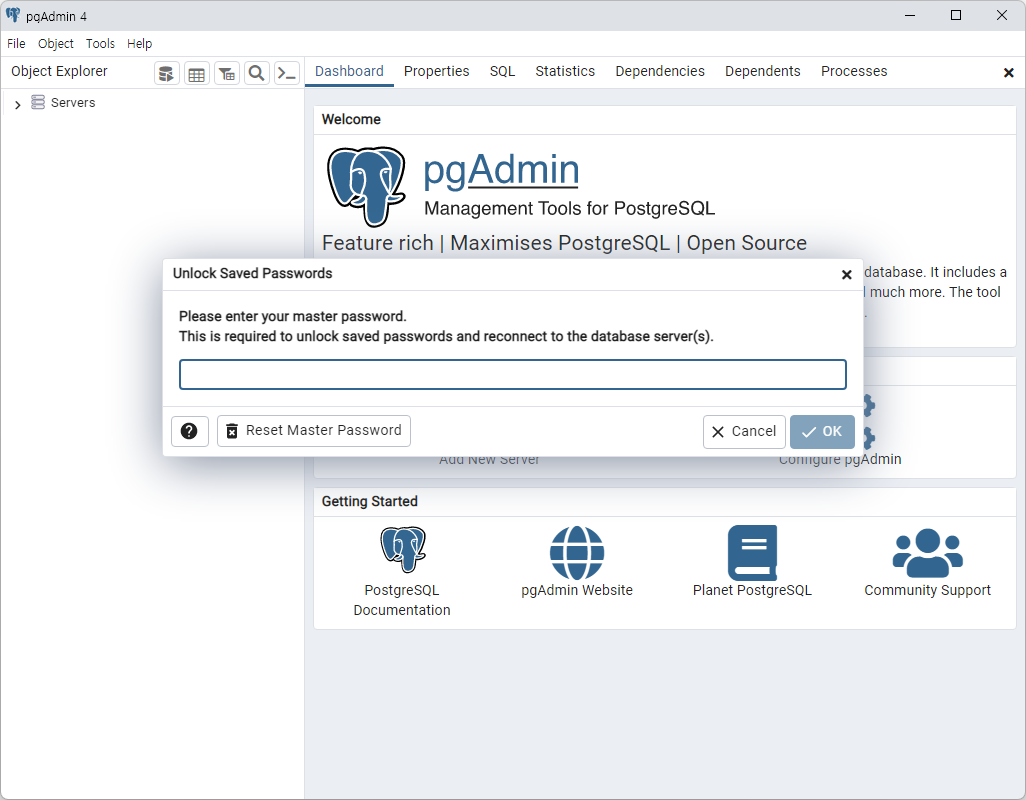Screen dimensions: 1026x800
Task: Switch to the Dependencies tab
Action: [660, 71]
